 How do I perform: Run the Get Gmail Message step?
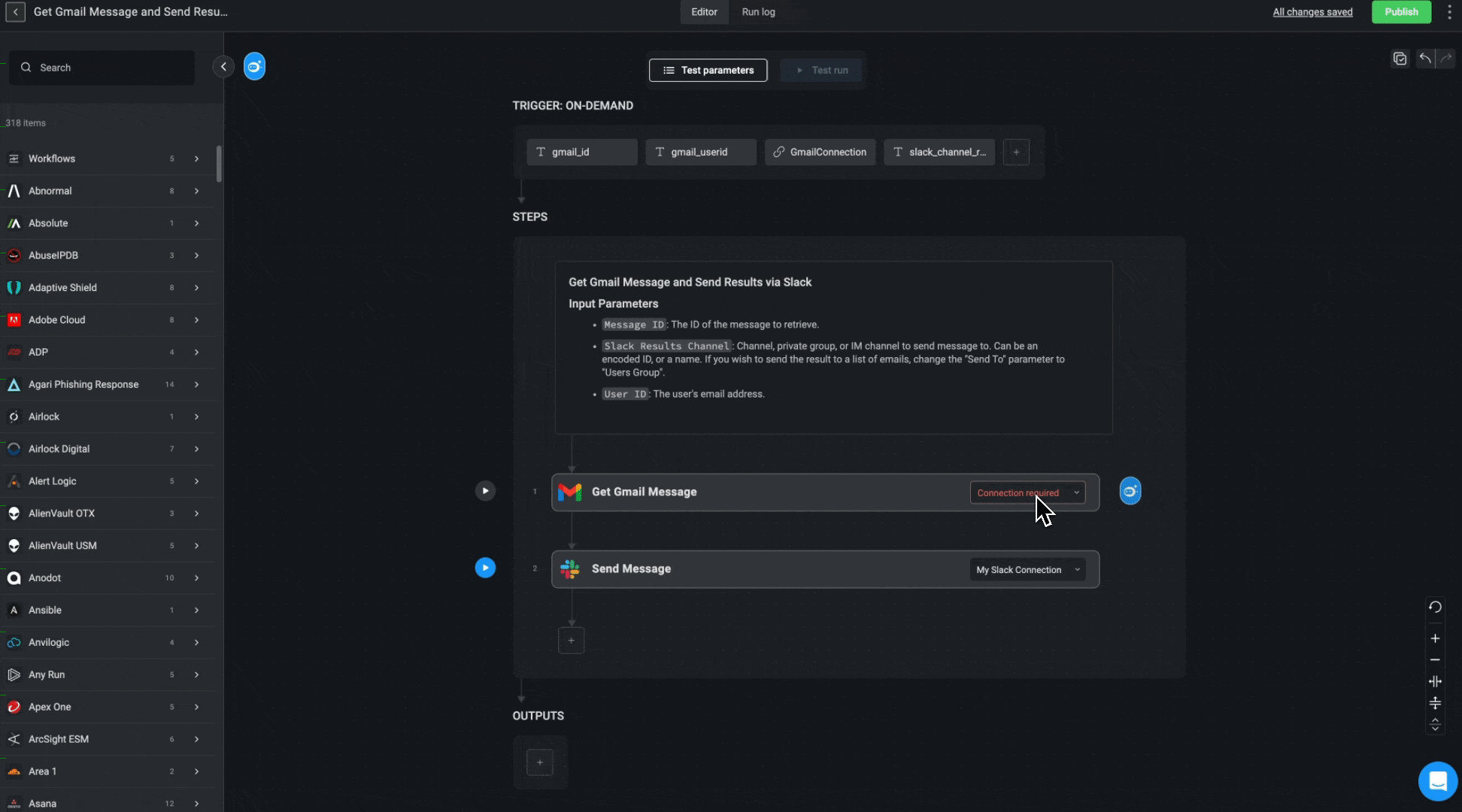point(485,491)
